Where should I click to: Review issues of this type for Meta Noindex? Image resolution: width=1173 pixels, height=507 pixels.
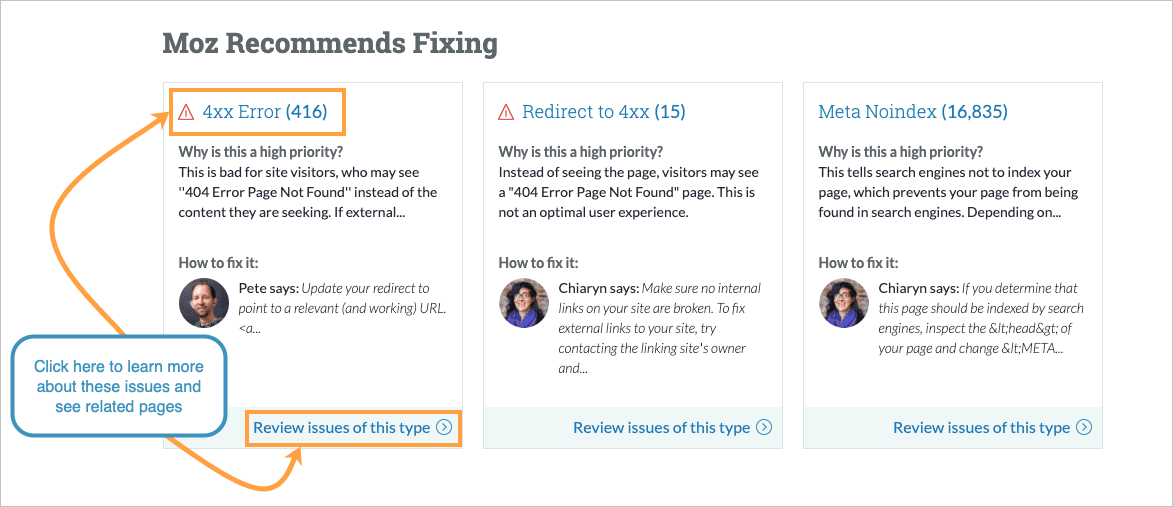[981, 428]
